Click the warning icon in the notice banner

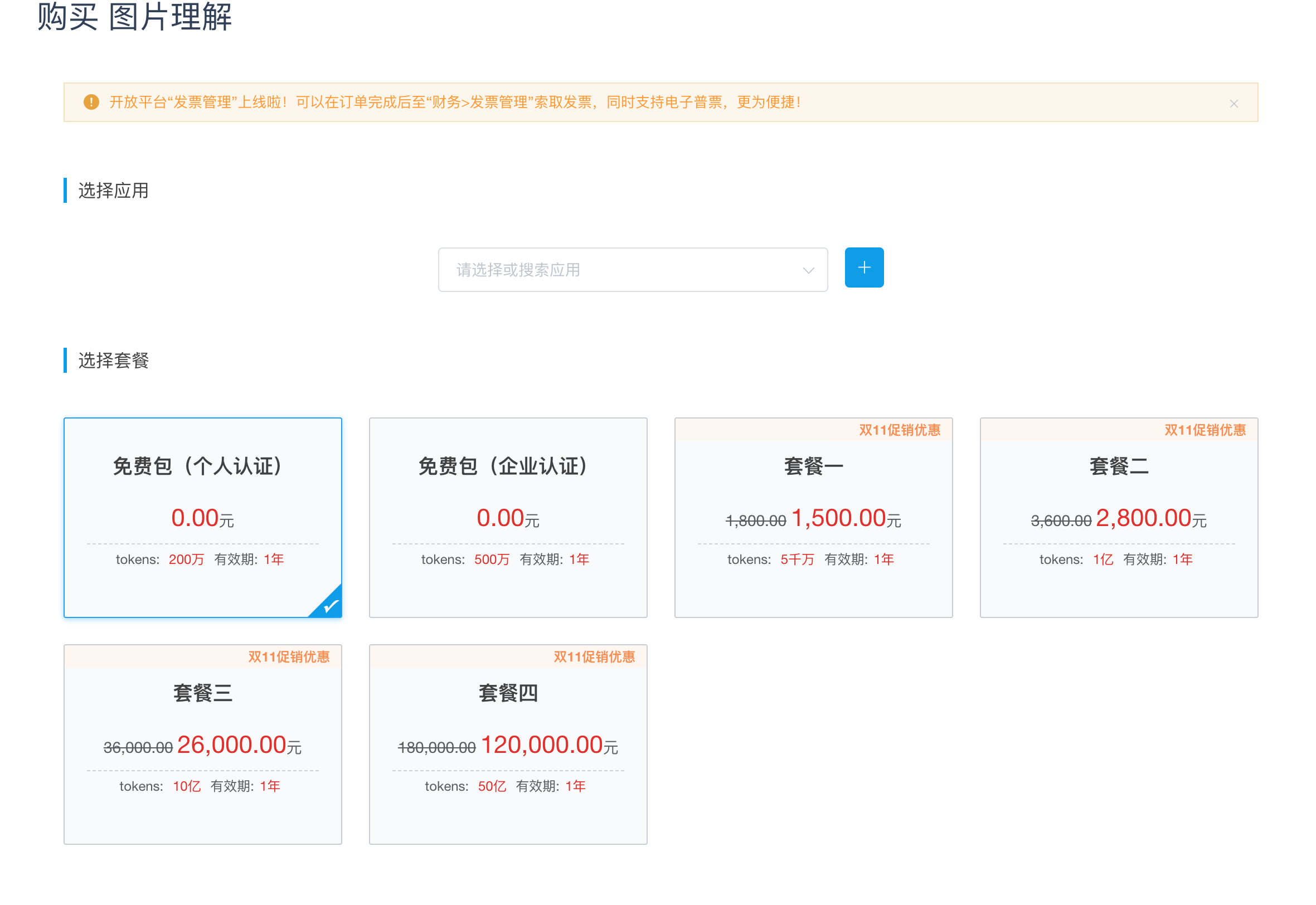(91, 102)
